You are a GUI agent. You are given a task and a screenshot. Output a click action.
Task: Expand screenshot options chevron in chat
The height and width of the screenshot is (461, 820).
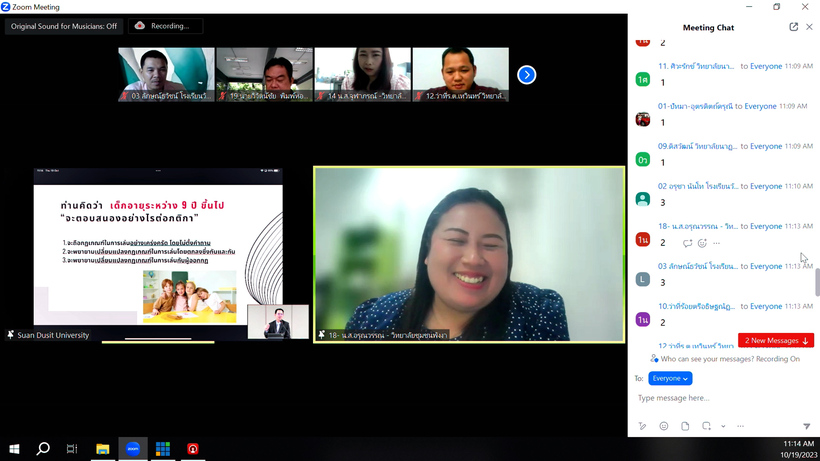pyautogui.click(x=723, y=426)
